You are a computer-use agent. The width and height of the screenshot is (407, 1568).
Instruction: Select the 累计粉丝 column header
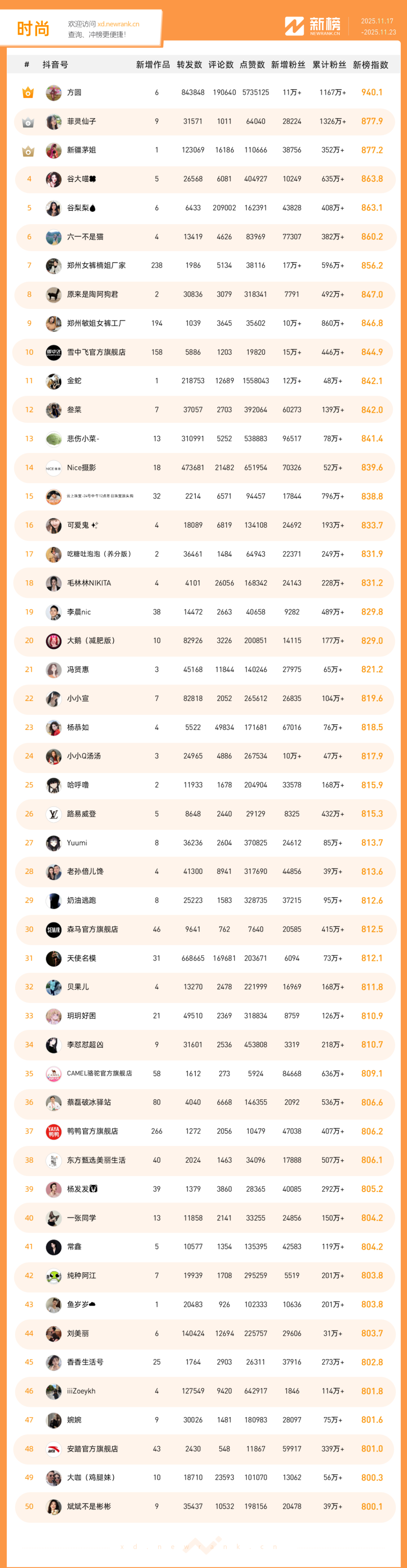point(329,65)
